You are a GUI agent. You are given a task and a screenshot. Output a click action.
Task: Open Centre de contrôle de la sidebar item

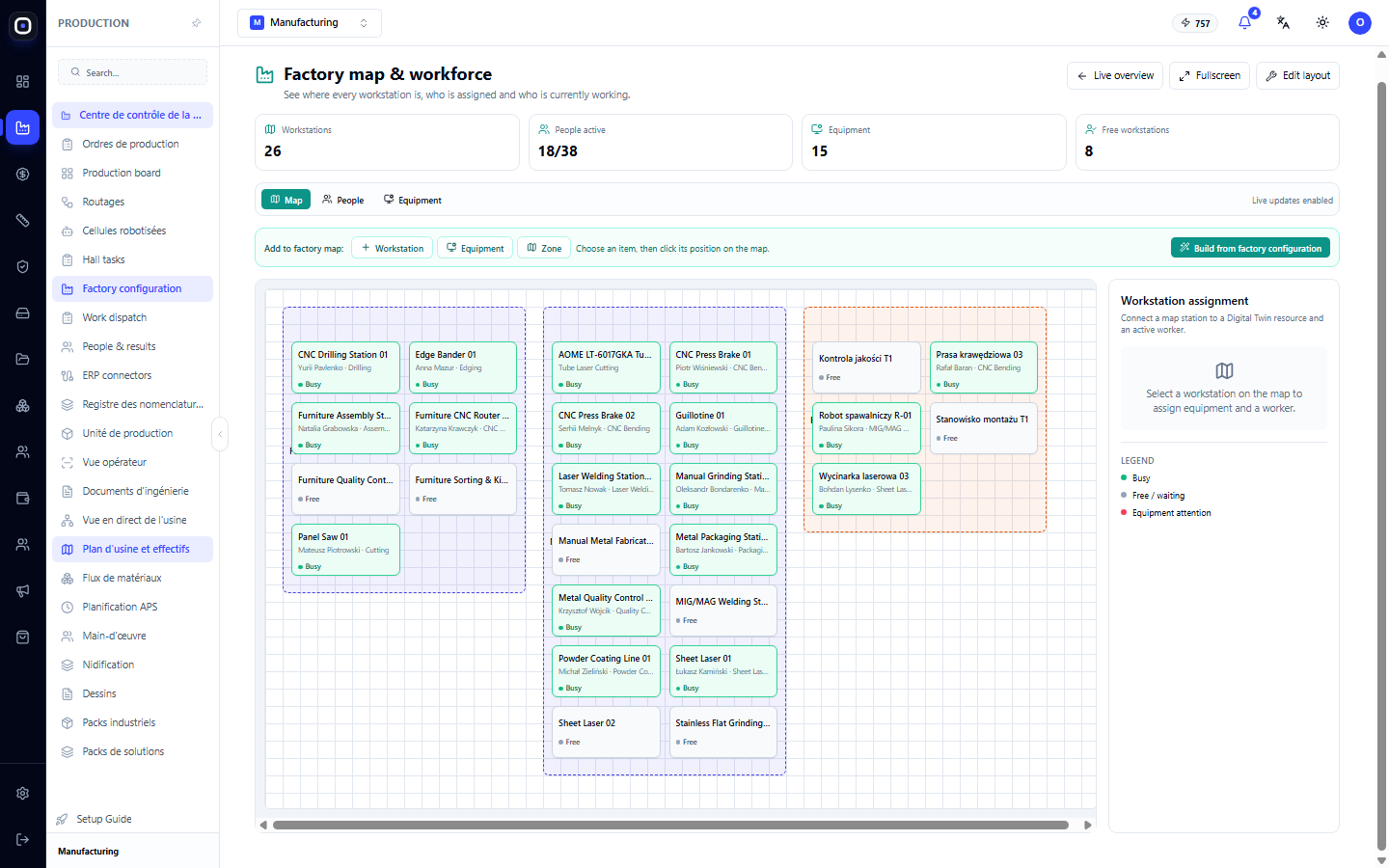click(132, 115)
